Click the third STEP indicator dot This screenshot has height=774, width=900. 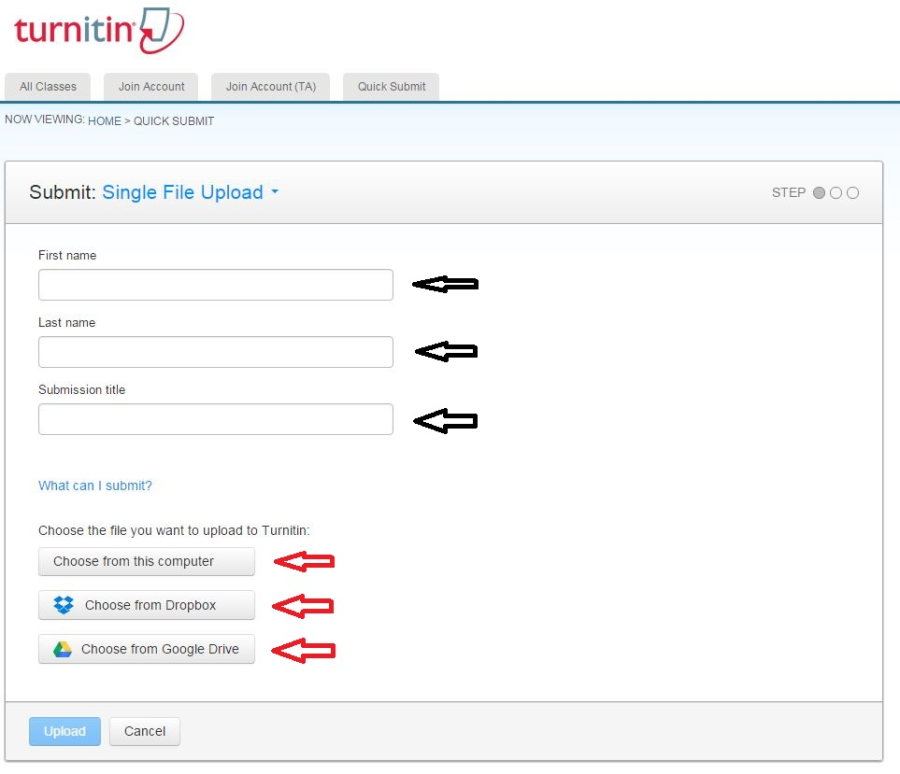pyautogui.click(x=853, y=193)
